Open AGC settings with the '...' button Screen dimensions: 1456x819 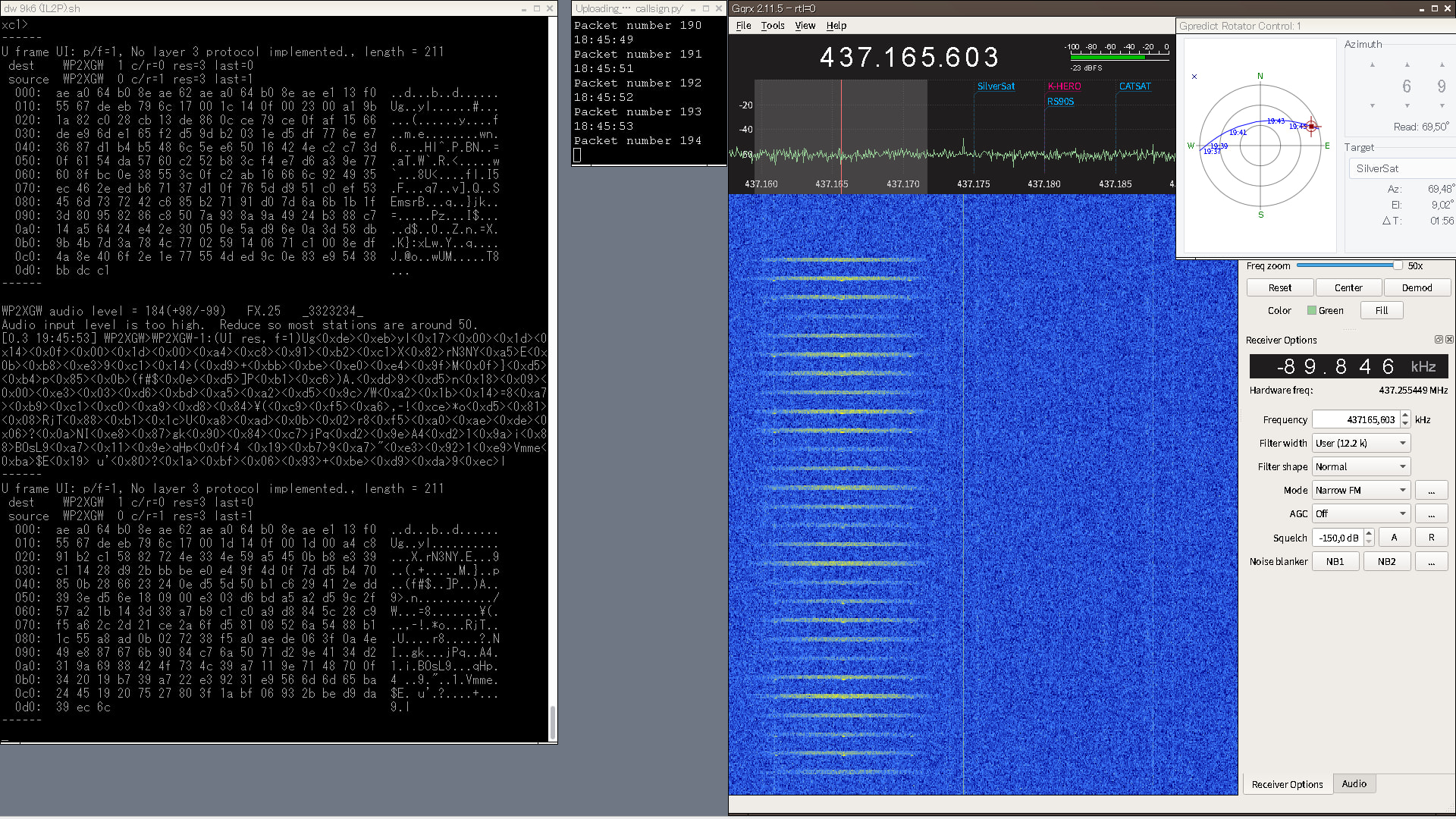(x=1431, y=514)
